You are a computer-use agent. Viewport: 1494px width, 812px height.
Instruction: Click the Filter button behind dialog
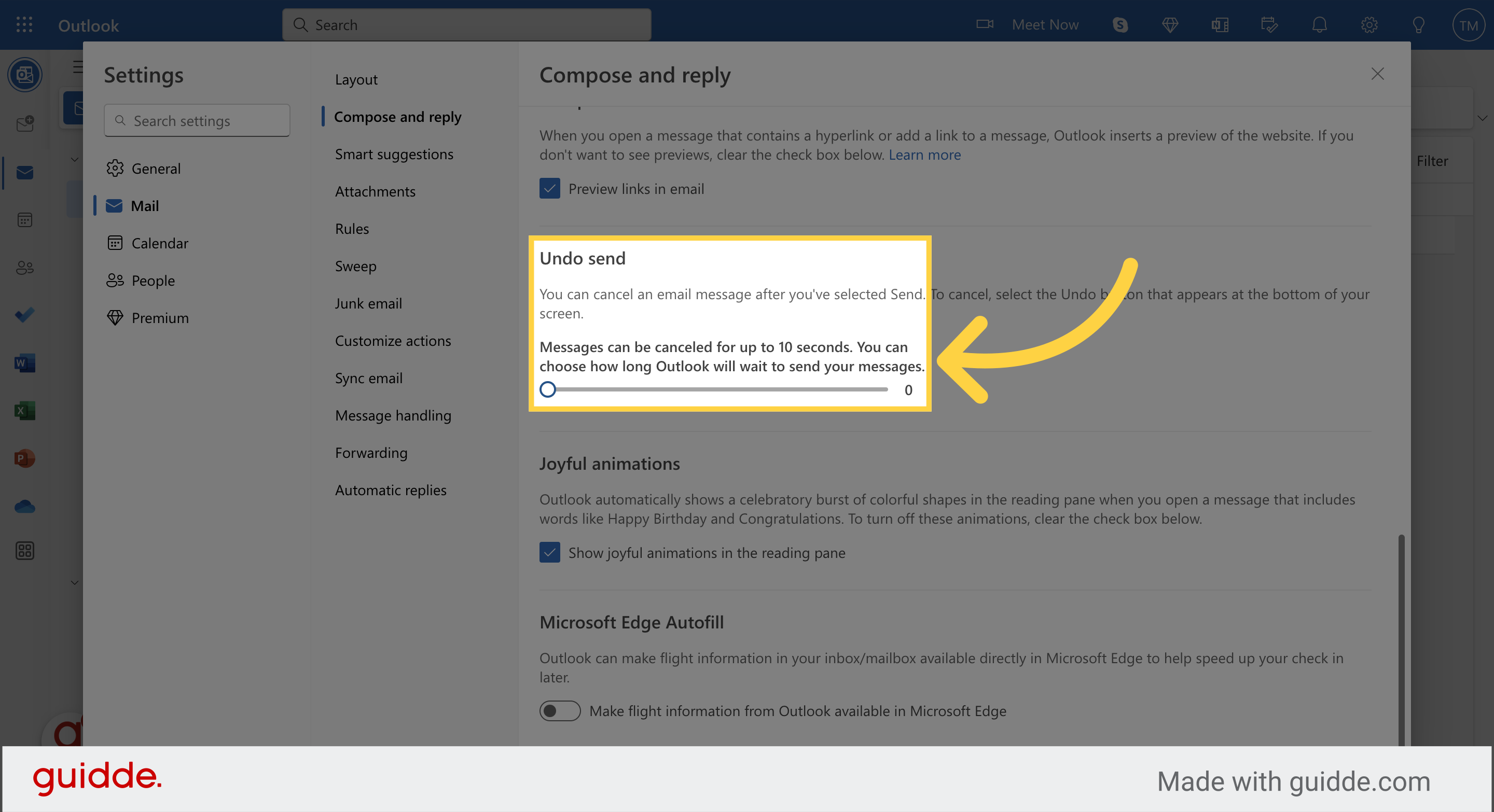1432,161
